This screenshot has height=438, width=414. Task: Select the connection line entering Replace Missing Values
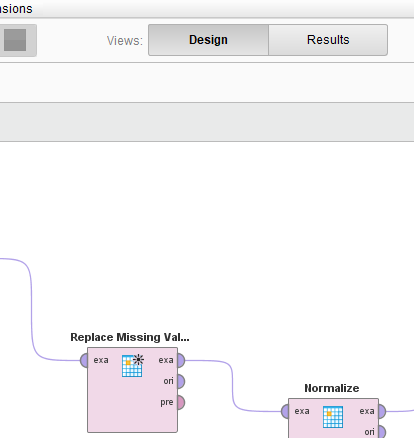32,310
